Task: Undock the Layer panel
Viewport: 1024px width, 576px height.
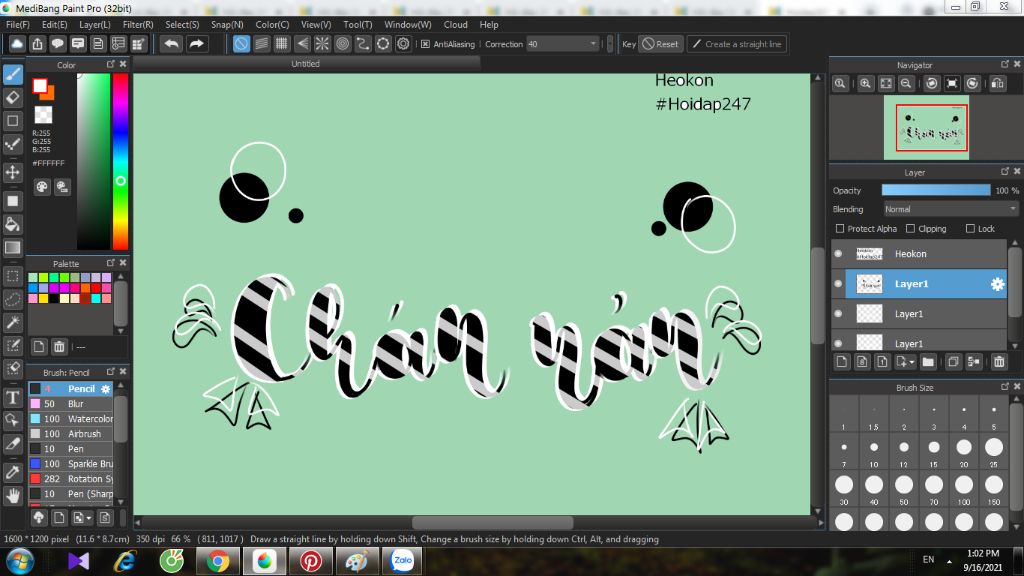Action: [1004, 171]
